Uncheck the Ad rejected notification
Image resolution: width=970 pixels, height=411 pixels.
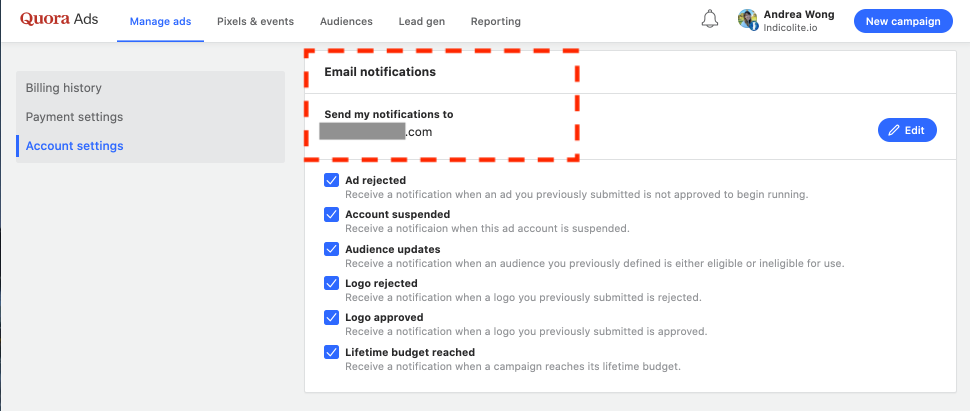332,181
